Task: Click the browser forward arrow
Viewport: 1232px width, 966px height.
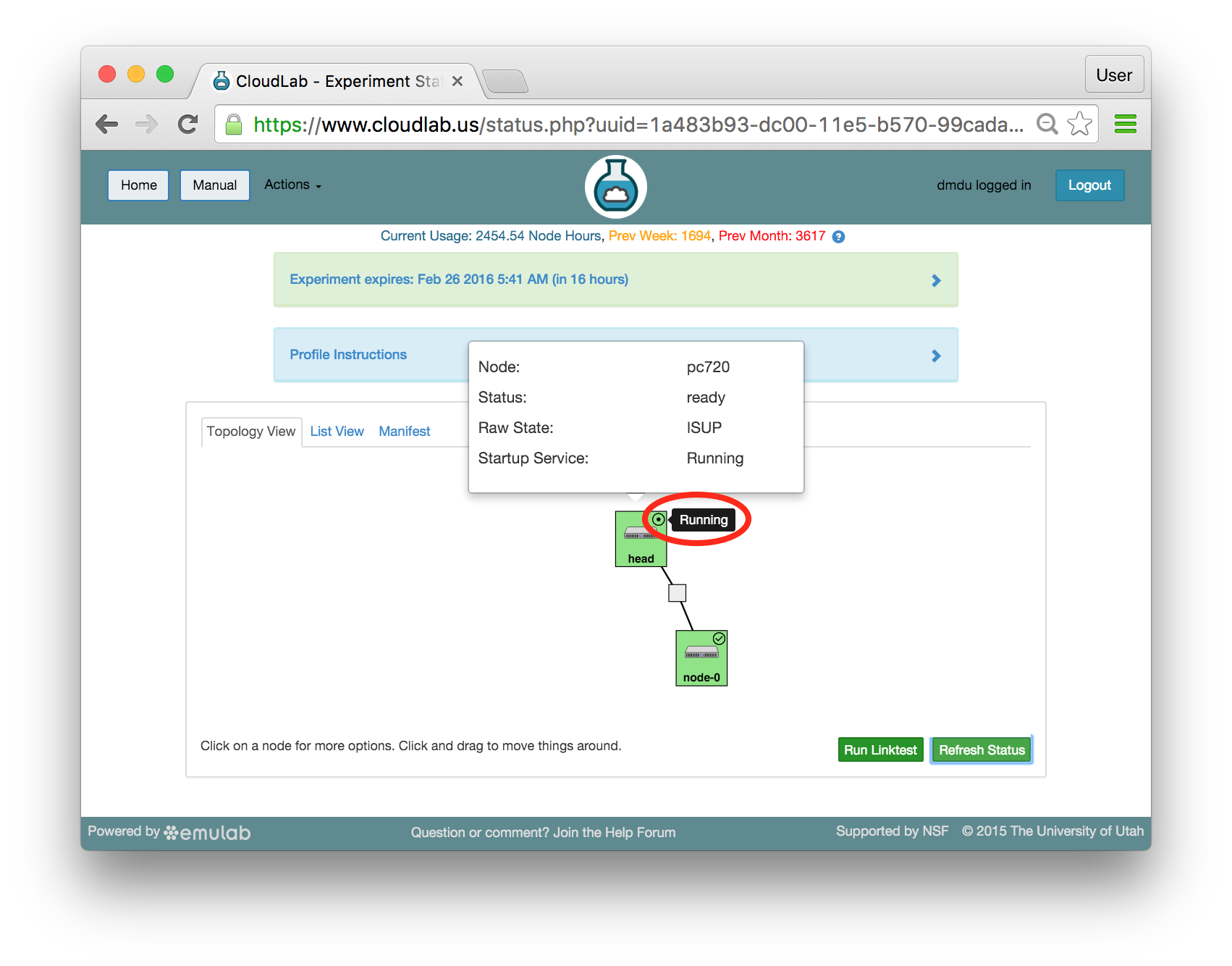Action: tap(146, 125)
